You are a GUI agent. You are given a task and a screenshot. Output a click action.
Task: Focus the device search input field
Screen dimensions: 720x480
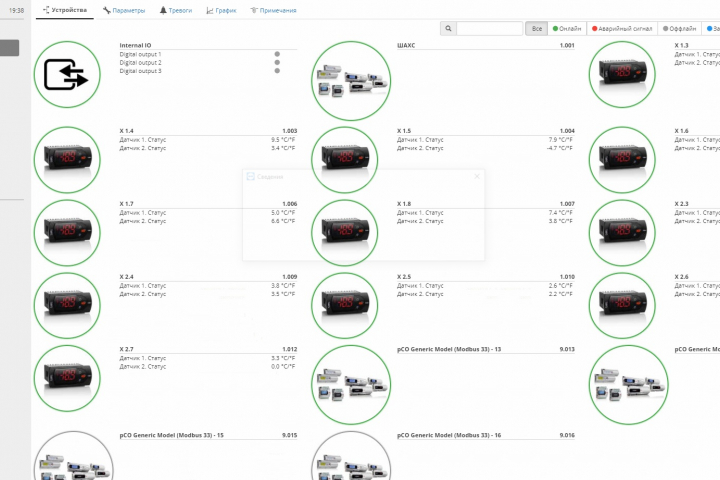[489, 28]
